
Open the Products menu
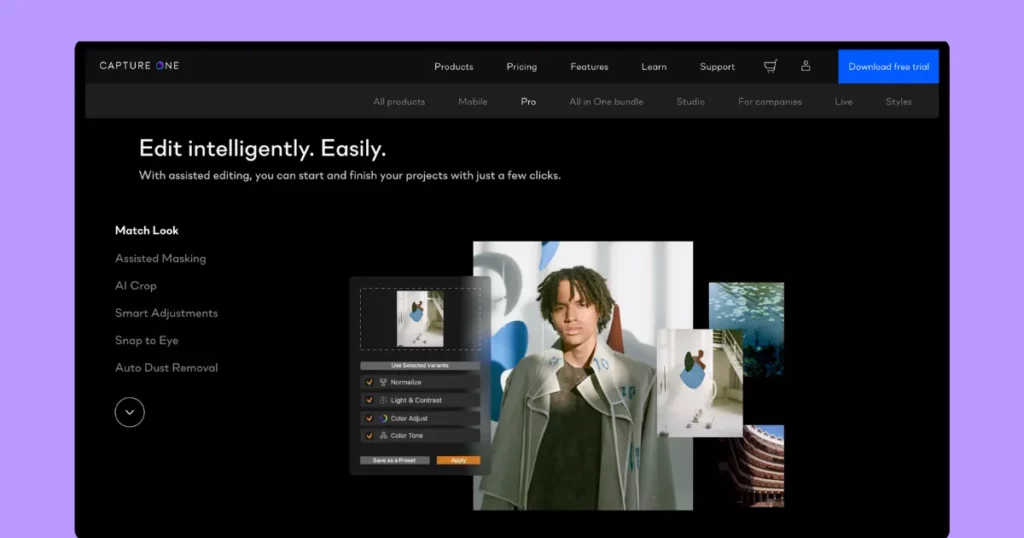point(453,67)
